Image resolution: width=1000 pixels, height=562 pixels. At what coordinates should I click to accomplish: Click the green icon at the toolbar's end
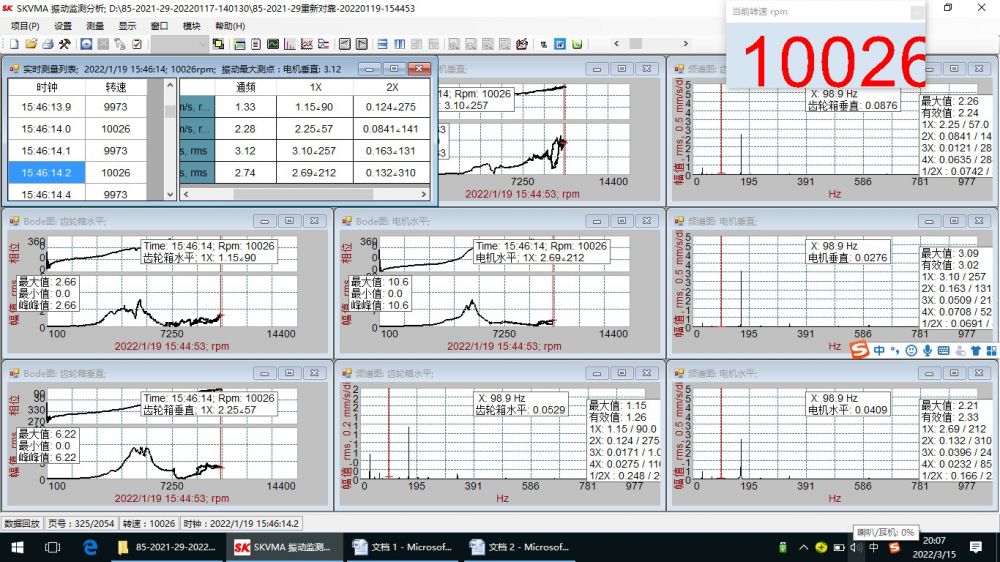pos(577,44)
